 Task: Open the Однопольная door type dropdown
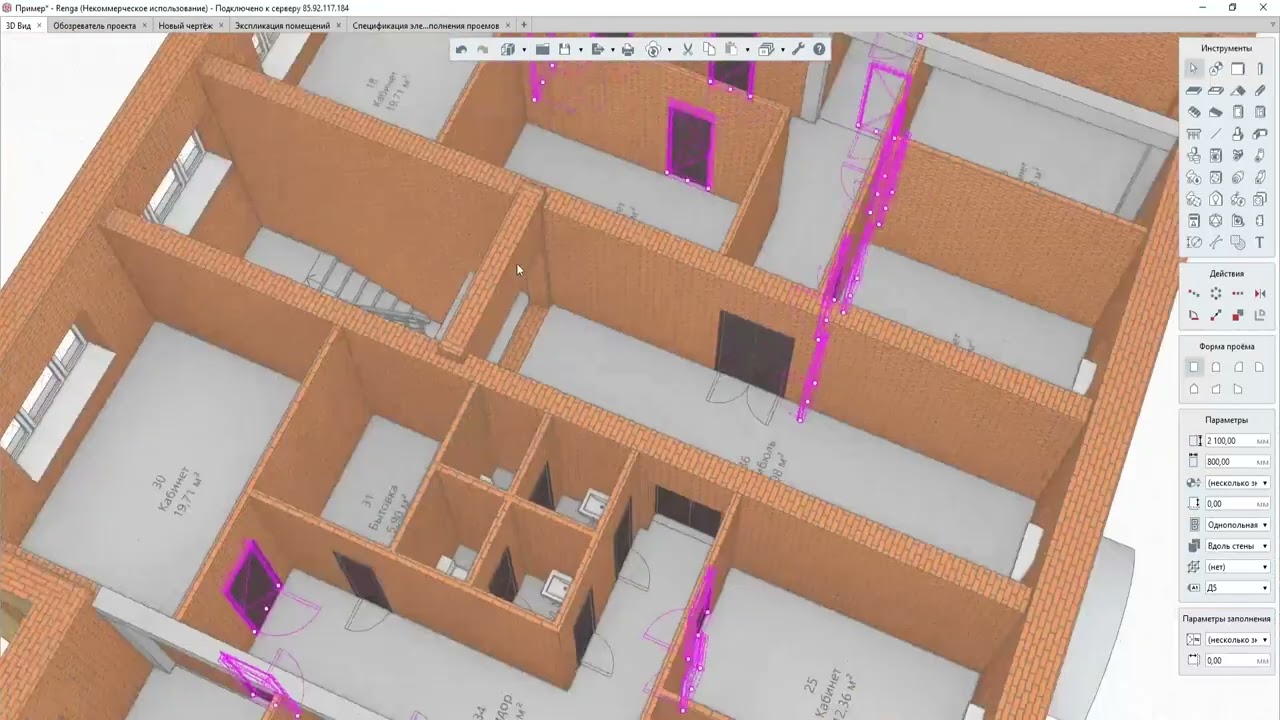point(1238,524)
